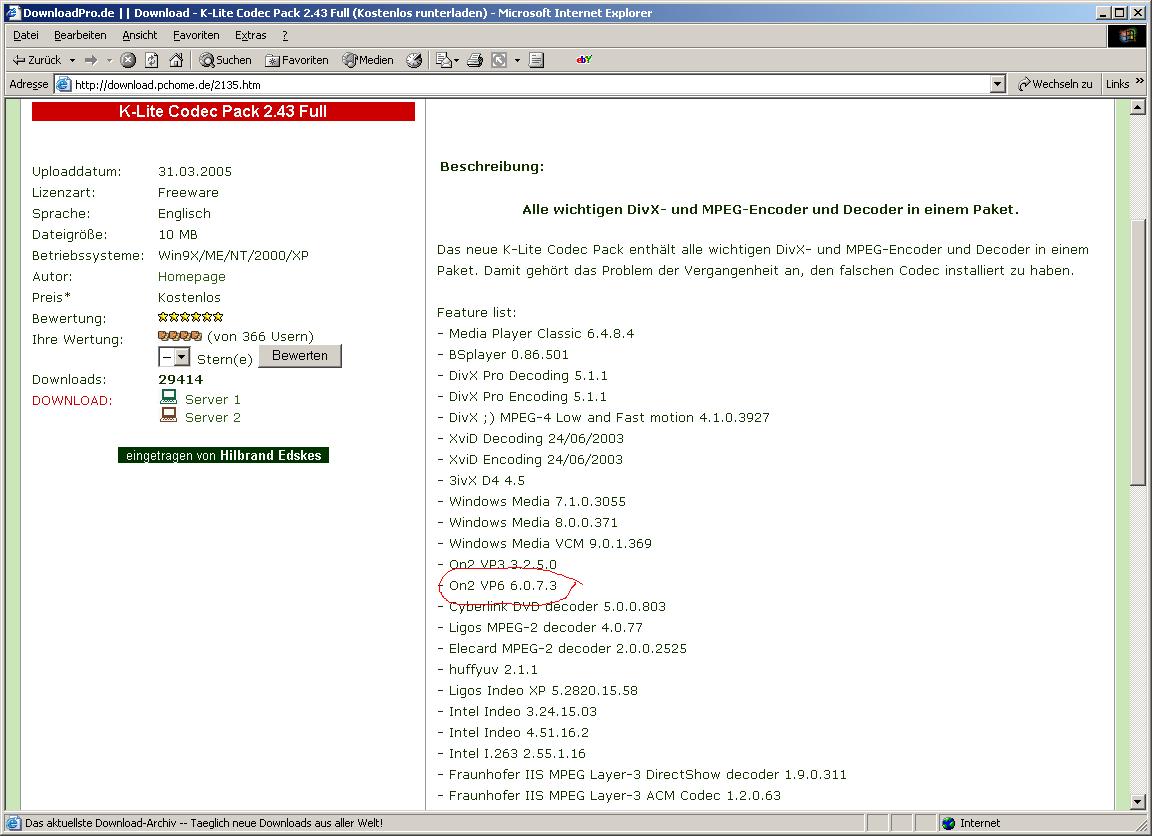Image resolution: width=1152 pixels, height=836 pixels.
Task: Click the red DOWNLOAD: label
Action: [72, 400]
